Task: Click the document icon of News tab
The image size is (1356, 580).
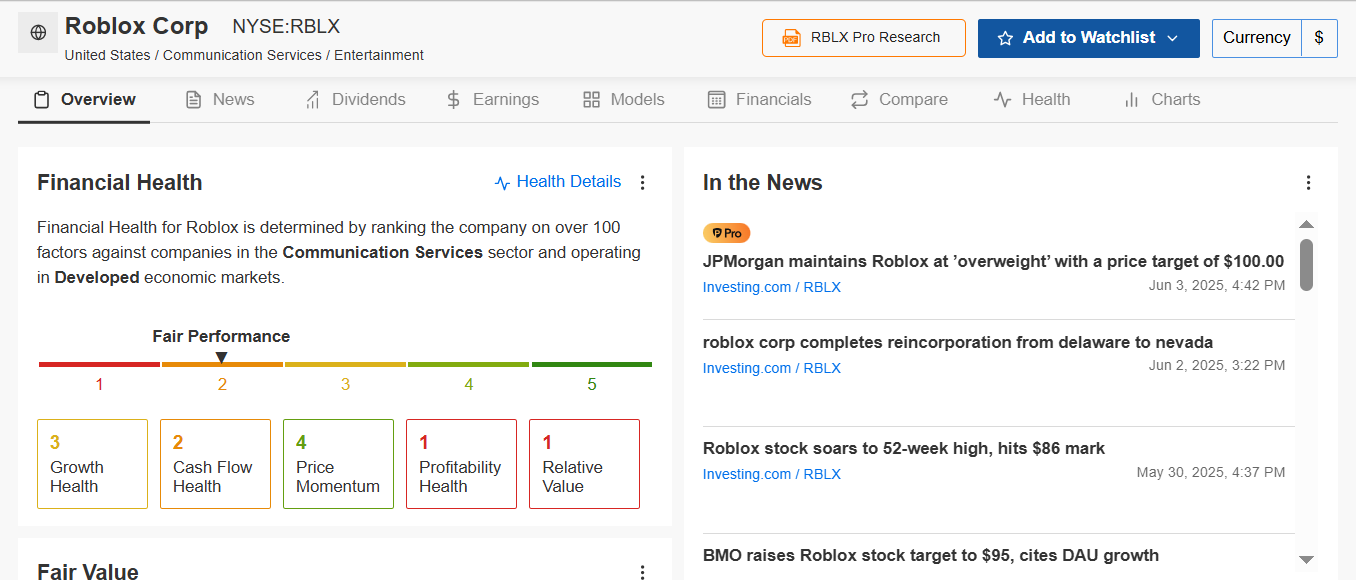Action: [194, 99]
